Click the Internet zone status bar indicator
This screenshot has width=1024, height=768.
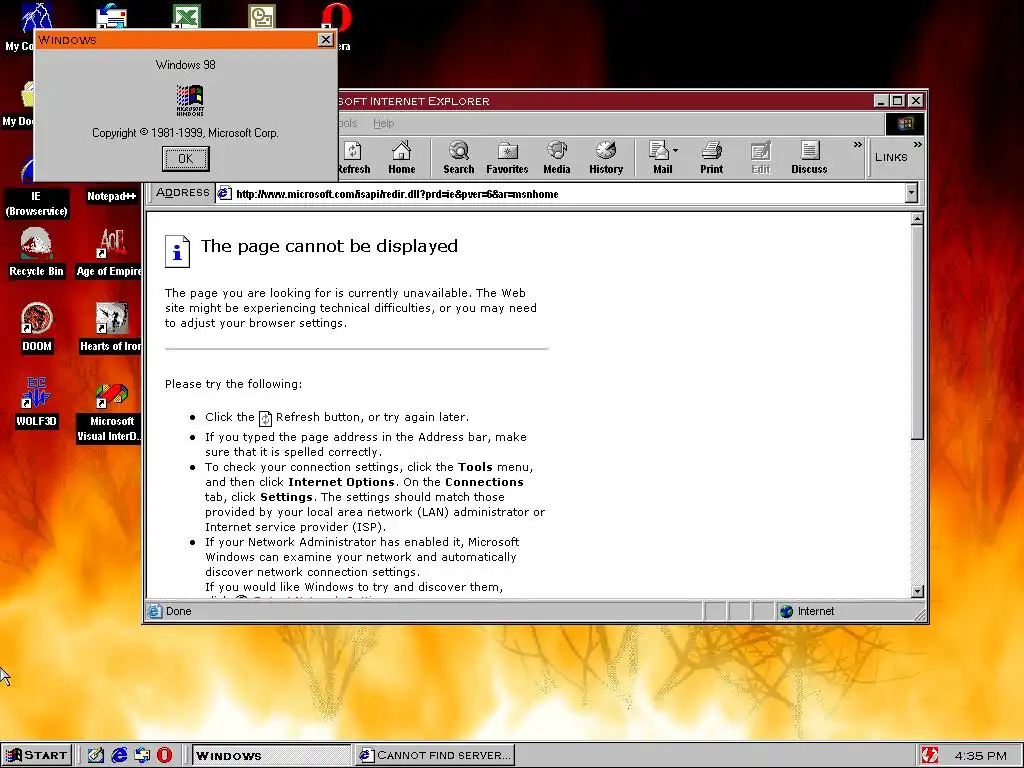(807, 611)
